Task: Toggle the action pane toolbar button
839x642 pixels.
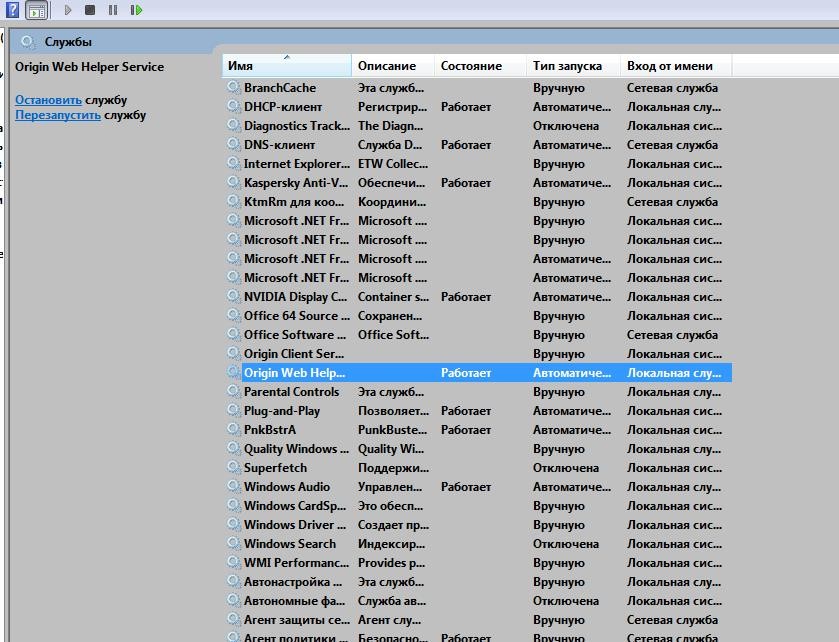Action: click(x=36, y=11)
